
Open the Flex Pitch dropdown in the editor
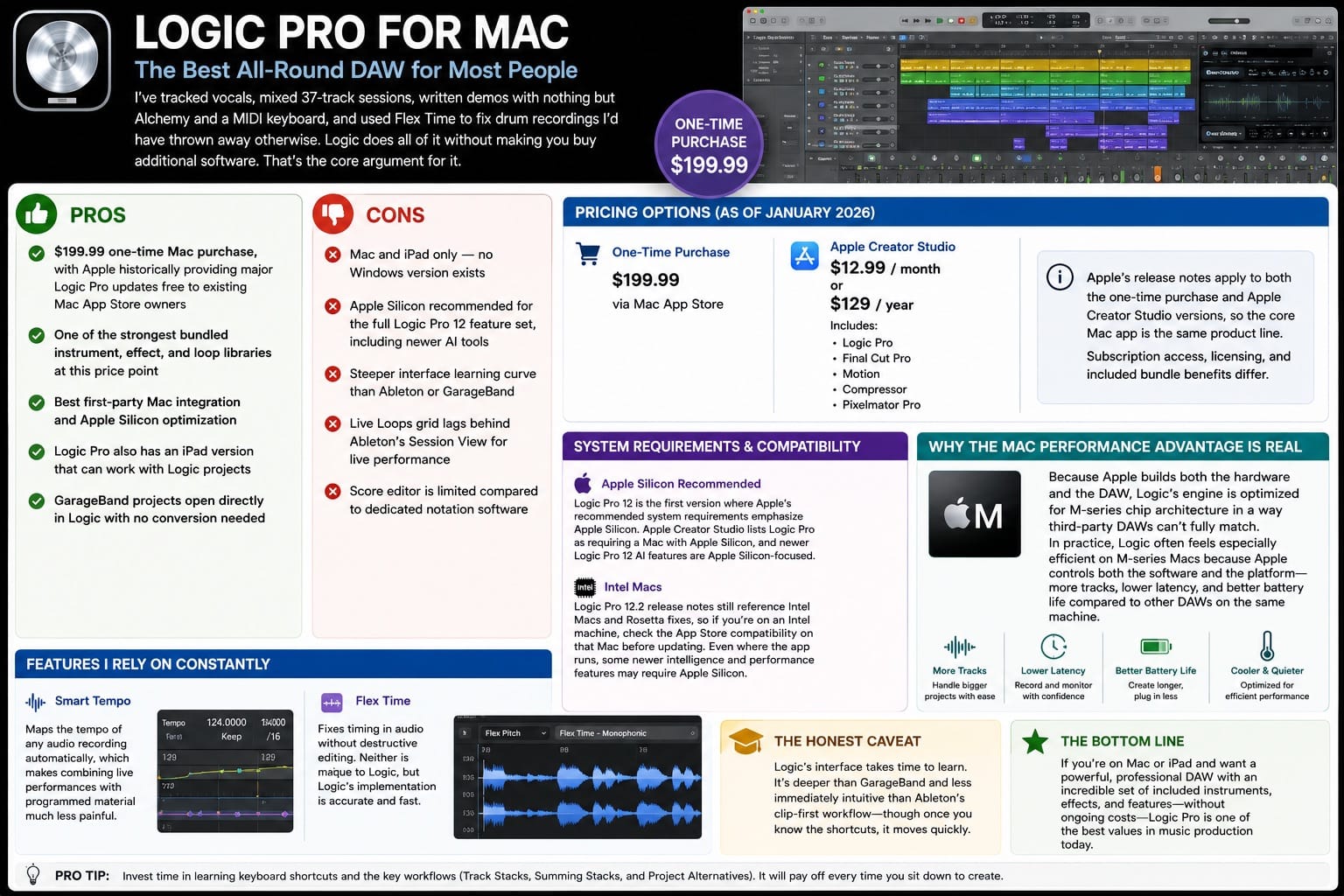pyautogui.click(x=515, y=733)
